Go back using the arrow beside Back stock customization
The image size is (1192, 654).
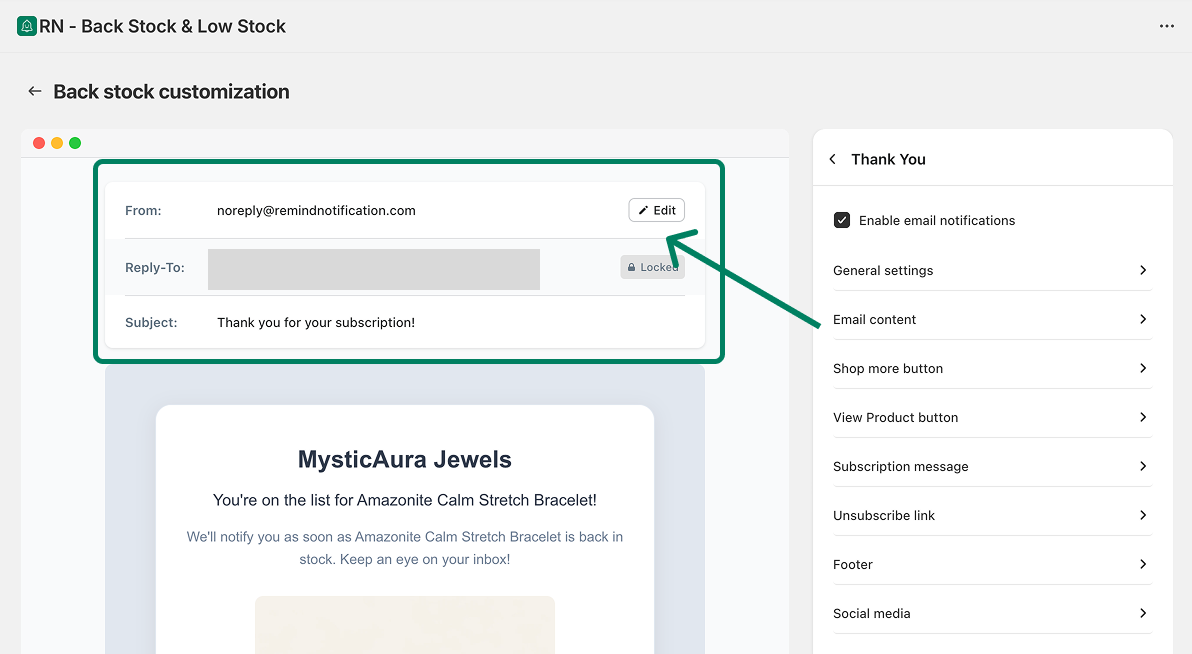pyautogui.click(x=35, y=91)
